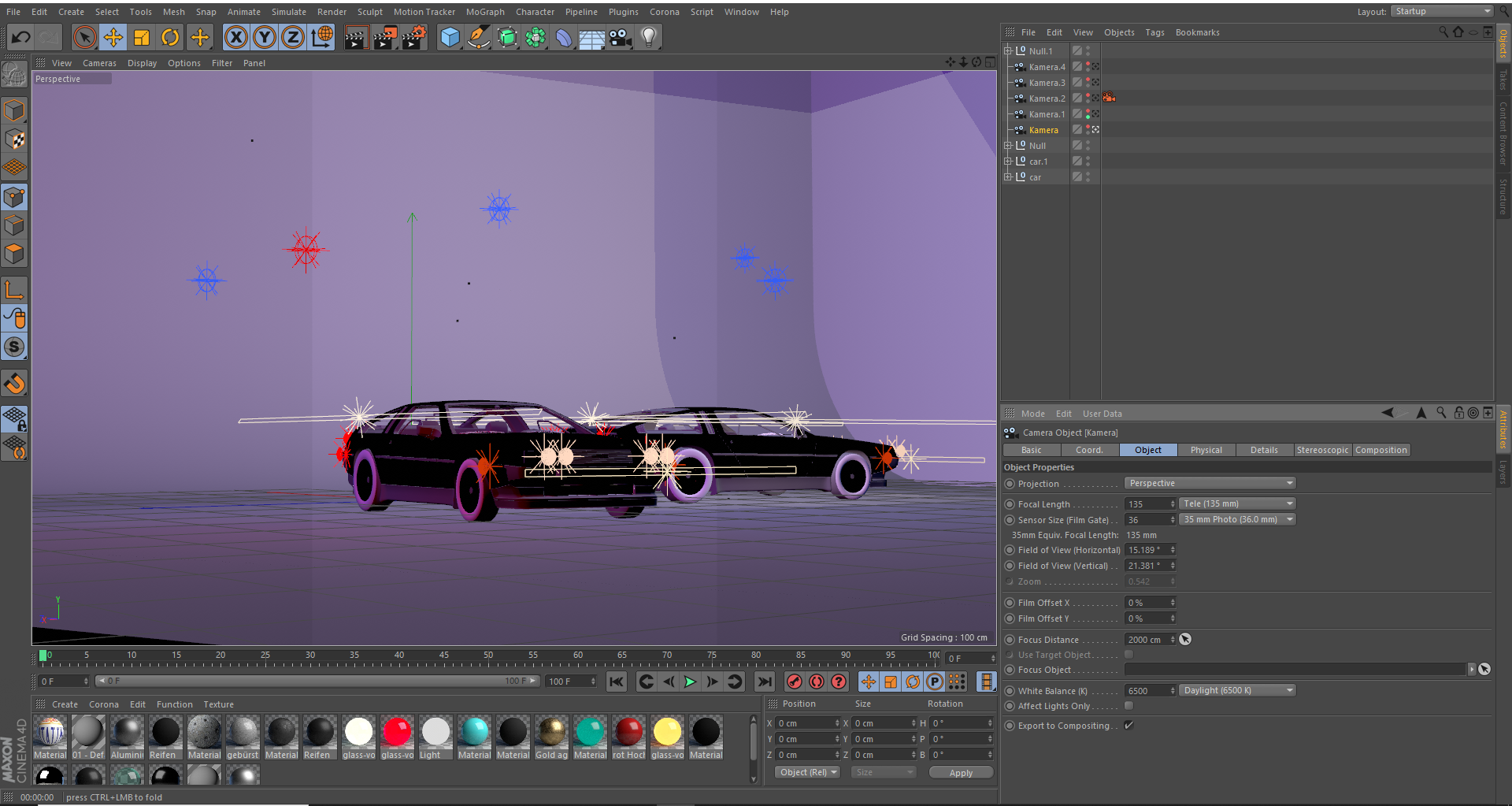1512x806 pixels.
Task: Expand the Null.1 object tree
Action: [1007, 50]
